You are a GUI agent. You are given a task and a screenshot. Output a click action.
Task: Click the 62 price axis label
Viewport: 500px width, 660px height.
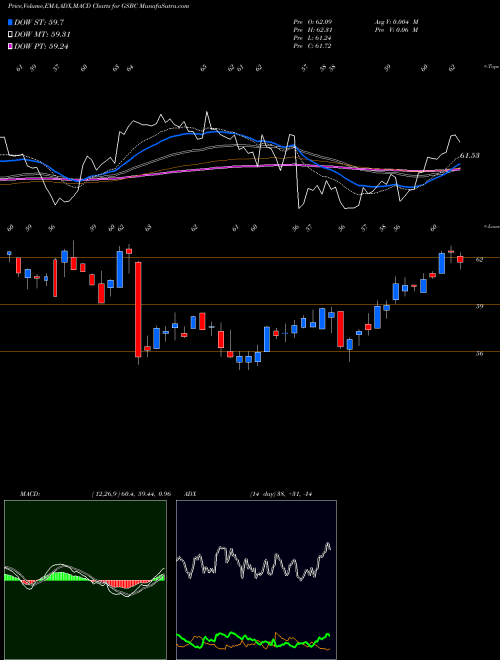pyautogui.click(x=479, y=260)
